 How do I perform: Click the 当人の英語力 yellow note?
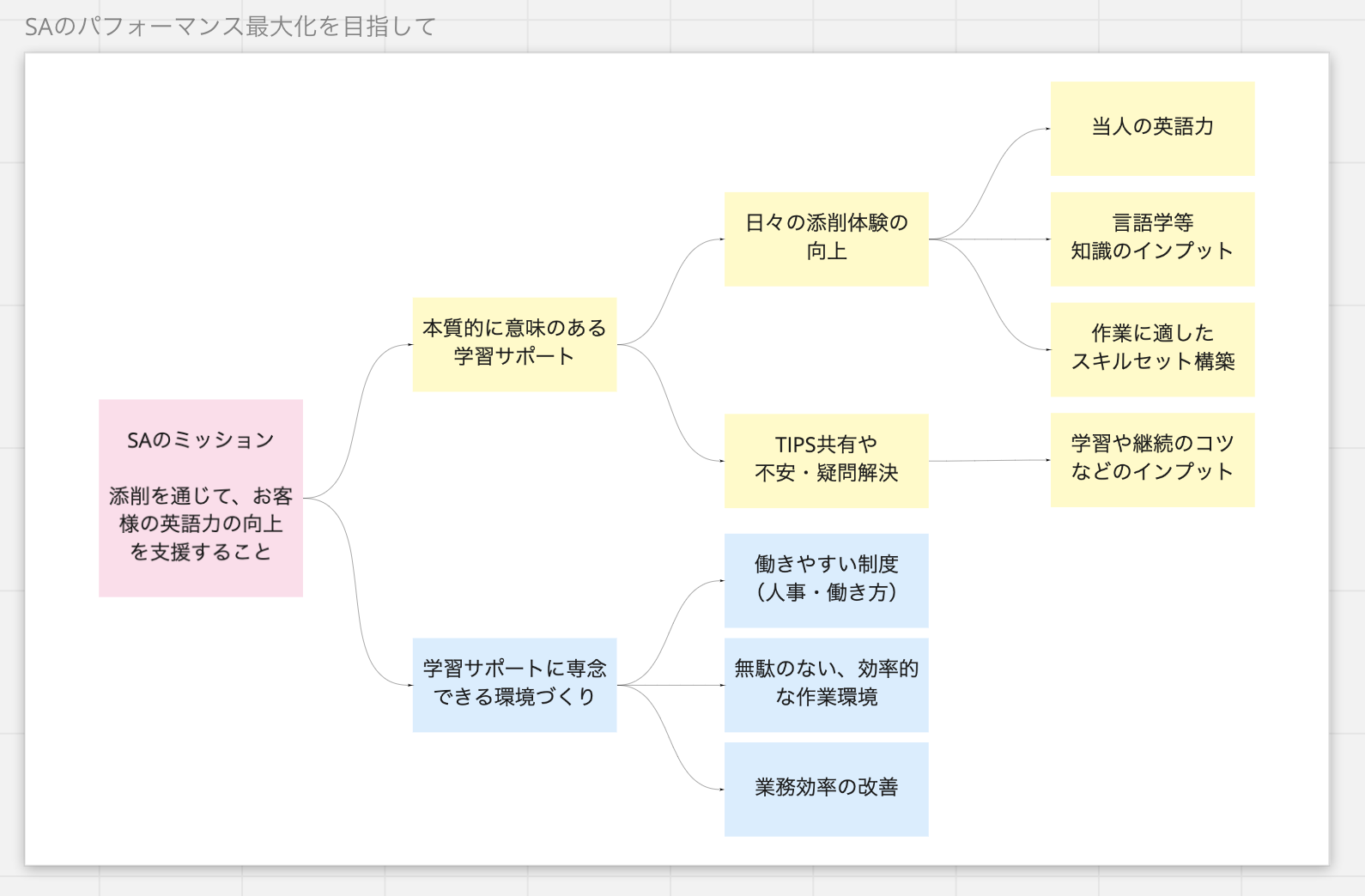1152,129
